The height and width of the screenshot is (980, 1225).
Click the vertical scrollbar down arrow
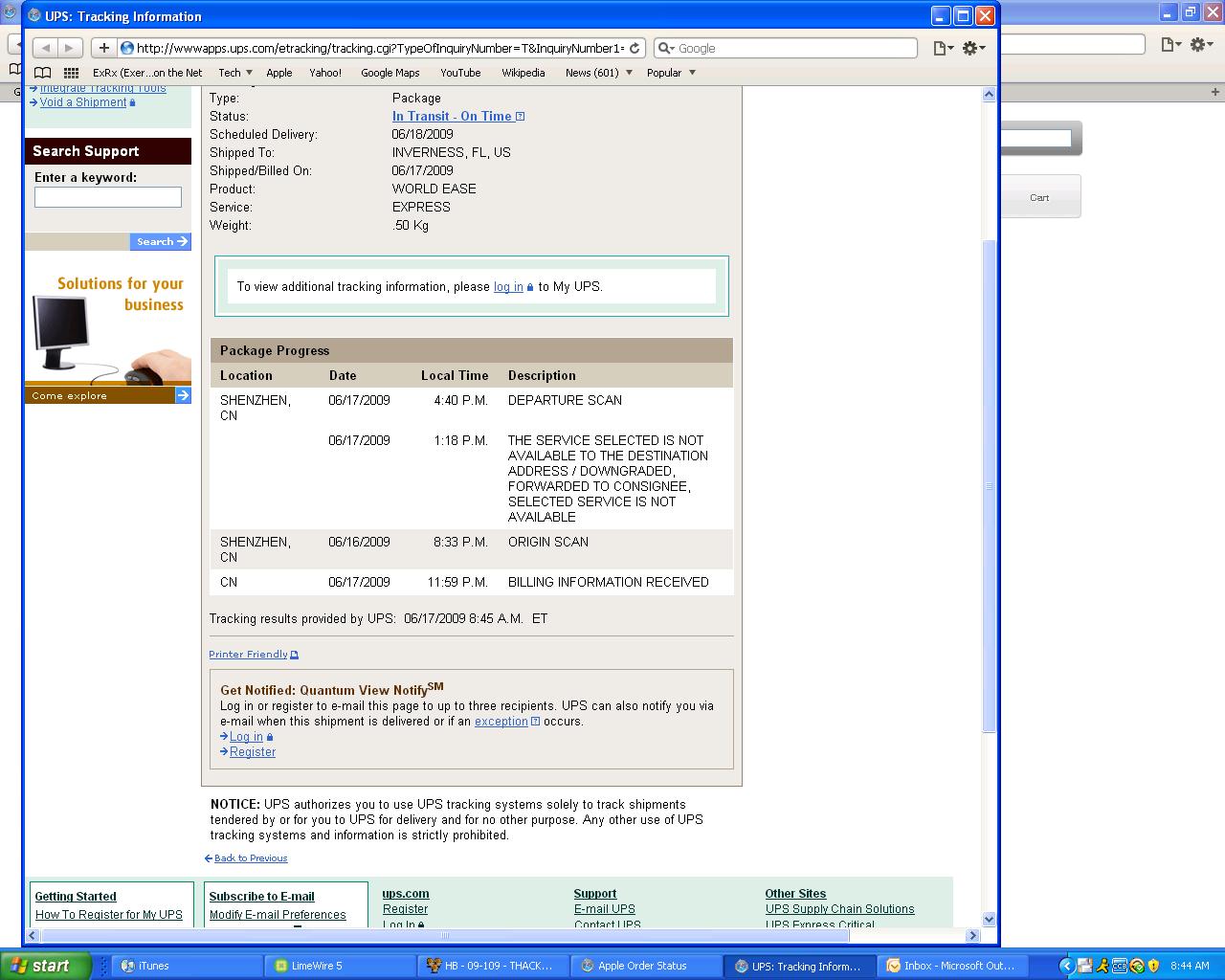tap(990, 919)
